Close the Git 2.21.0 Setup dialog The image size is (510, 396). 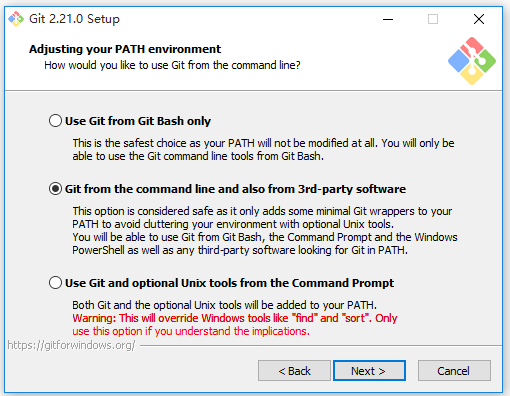tap(479, 19)
